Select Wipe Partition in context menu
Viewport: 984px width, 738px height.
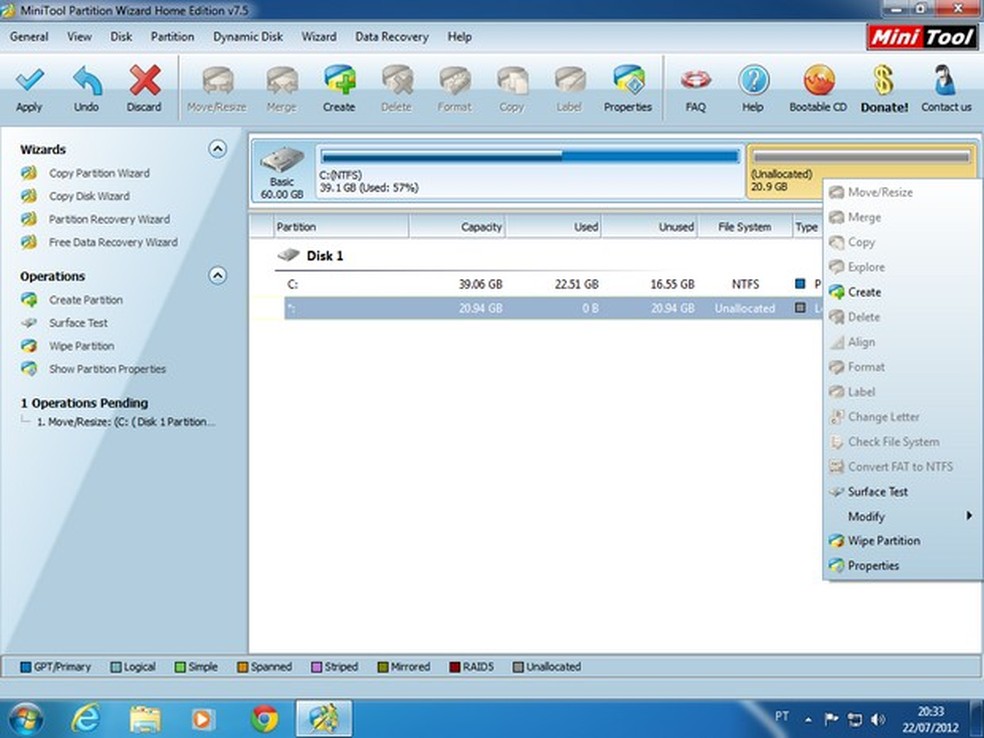(883, 541)
